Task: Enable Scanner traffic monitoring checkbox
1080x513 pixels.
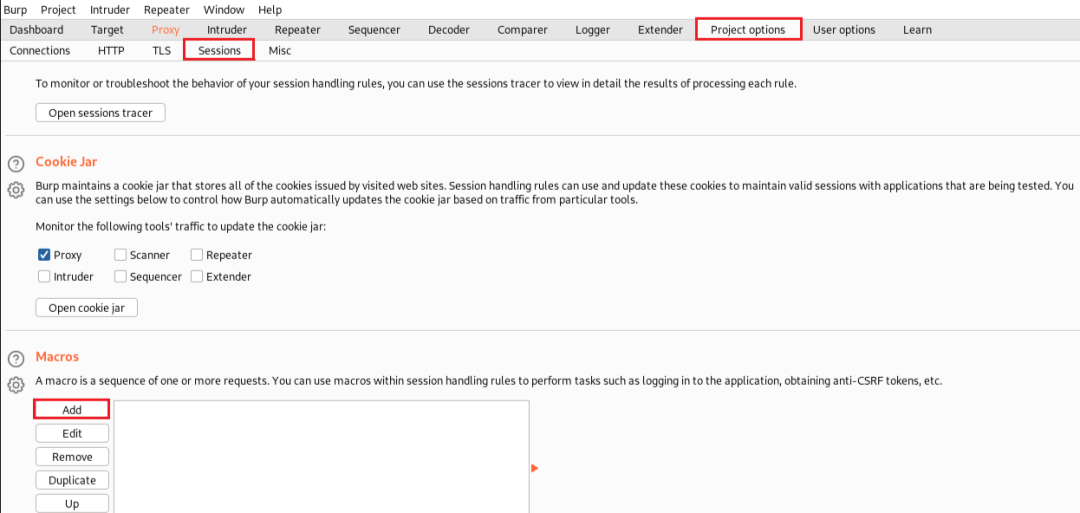Action: [121, 255]
